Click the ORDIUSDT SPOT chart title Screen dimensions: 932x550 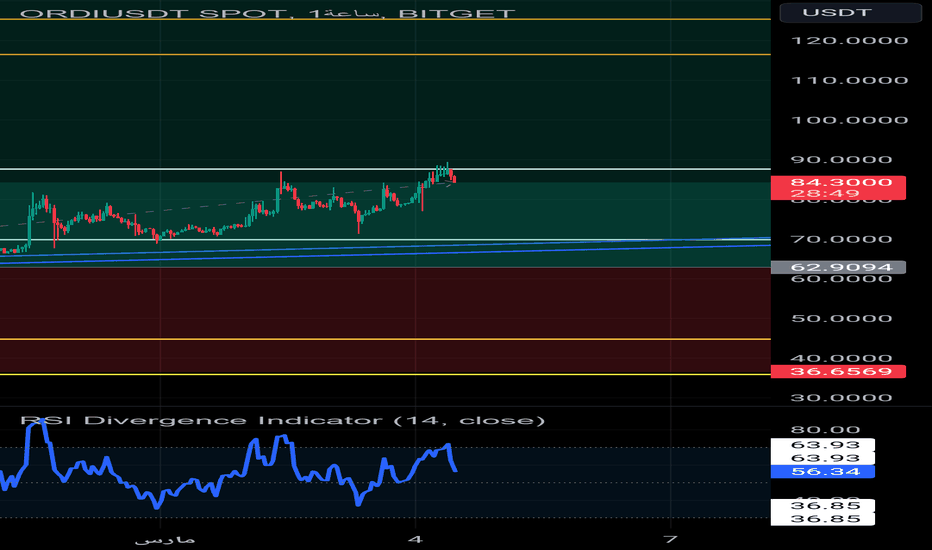267,13
